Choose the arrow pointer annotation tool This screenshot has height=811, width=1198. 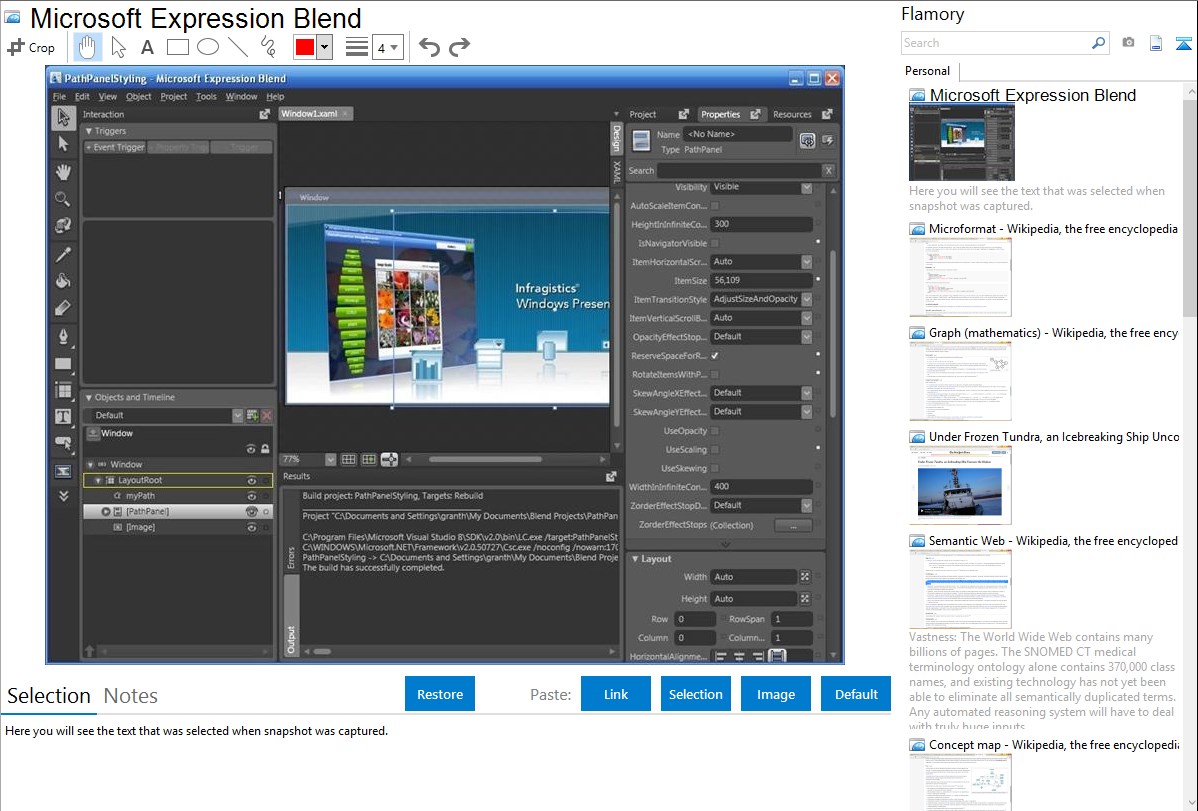point(118,47)
